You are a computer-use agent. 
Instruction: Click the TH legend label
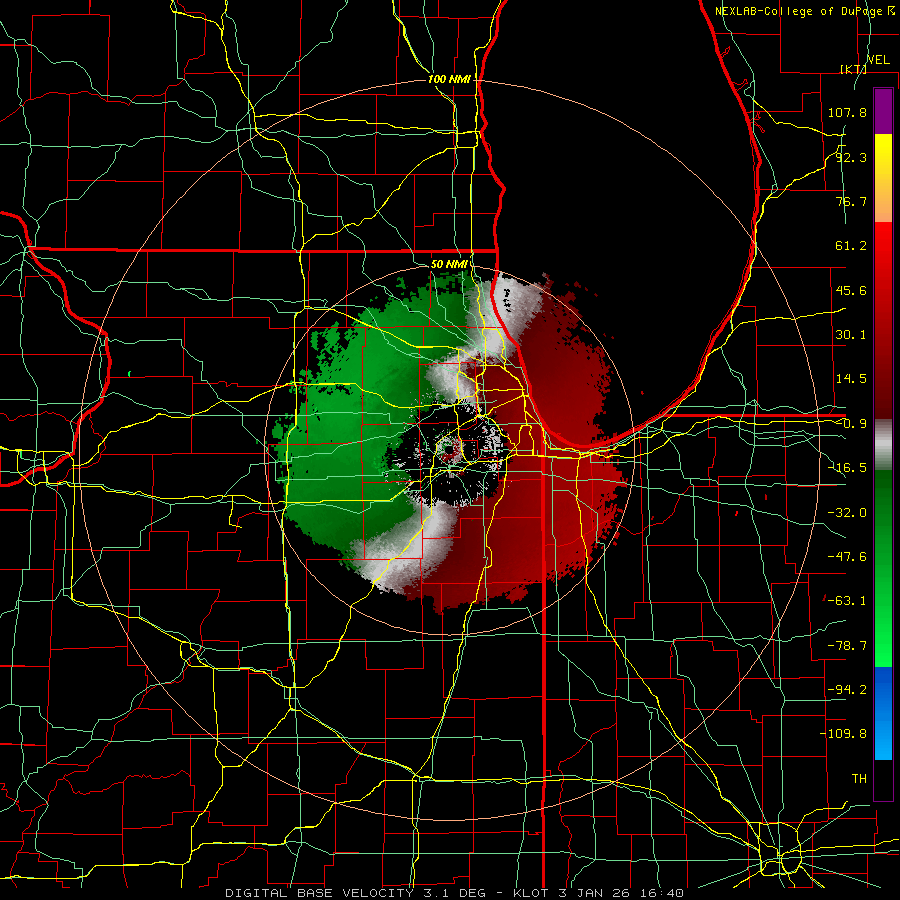[859, 779]
